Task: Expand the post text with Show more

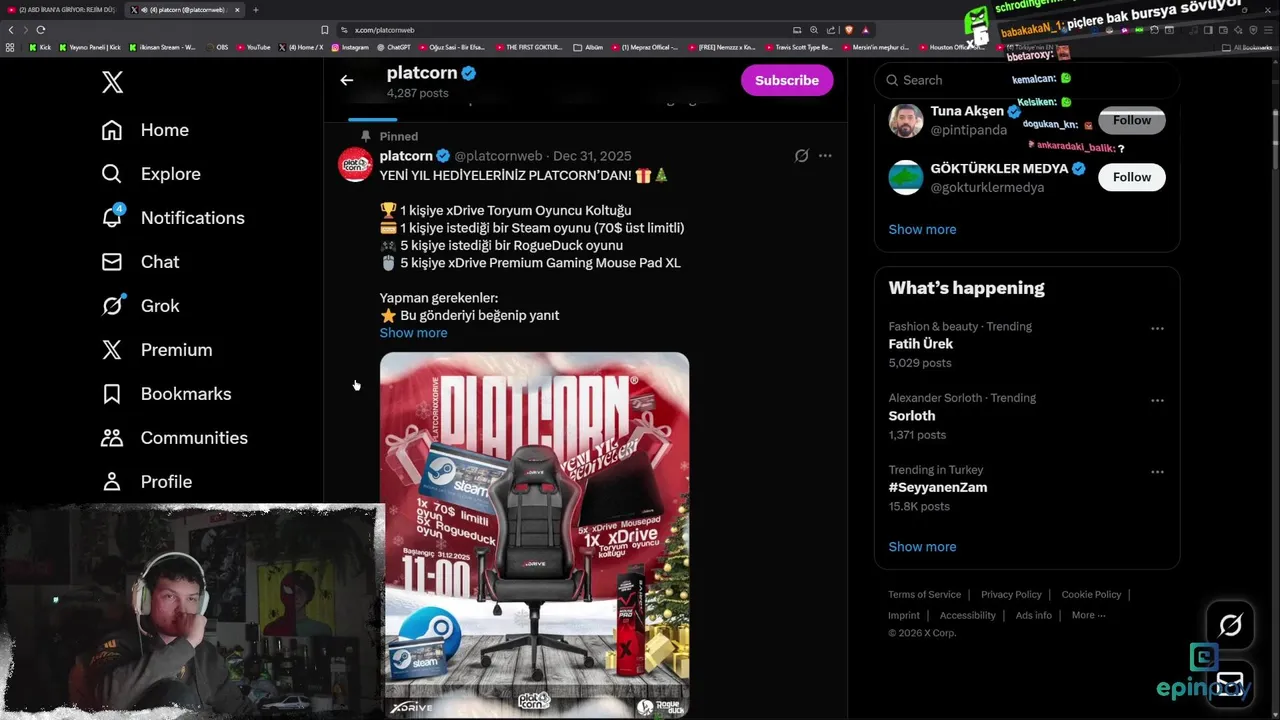Action: pos(413,333)
